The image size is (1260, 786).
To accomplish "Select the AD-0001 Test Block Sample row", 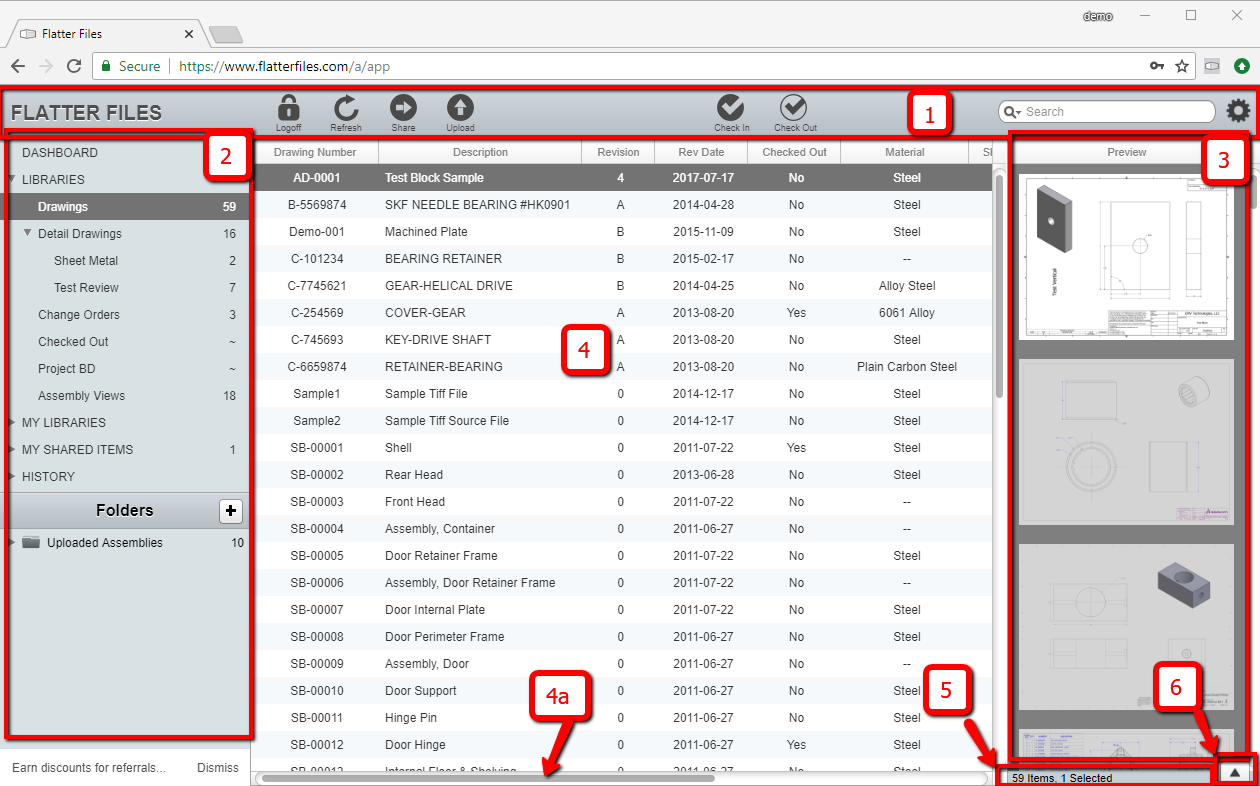I will (x=623, y=178).
